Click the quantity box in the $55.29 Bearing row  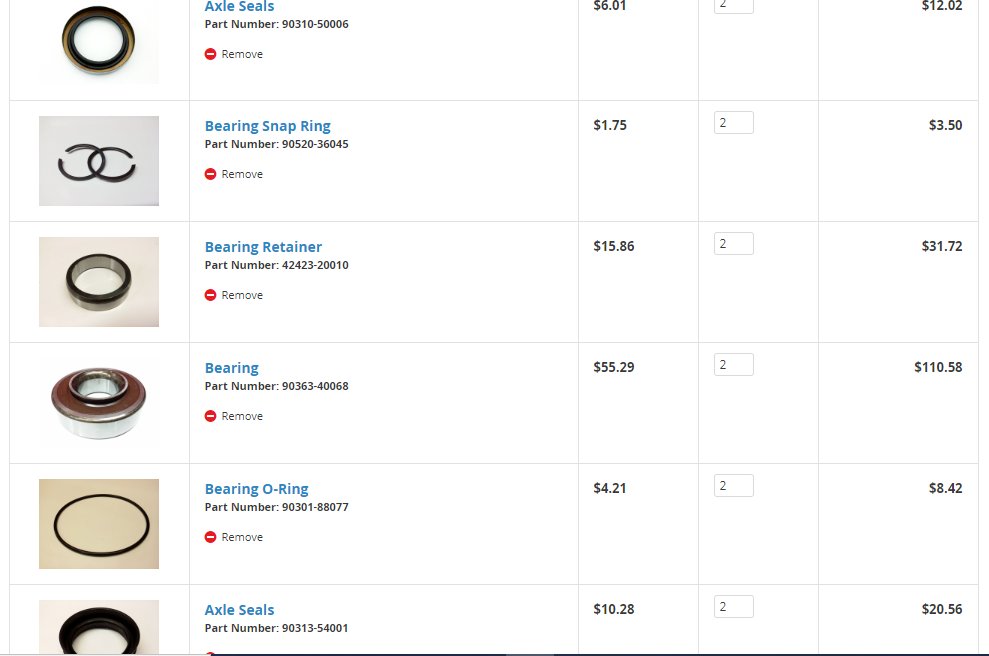tap(734, 365)
